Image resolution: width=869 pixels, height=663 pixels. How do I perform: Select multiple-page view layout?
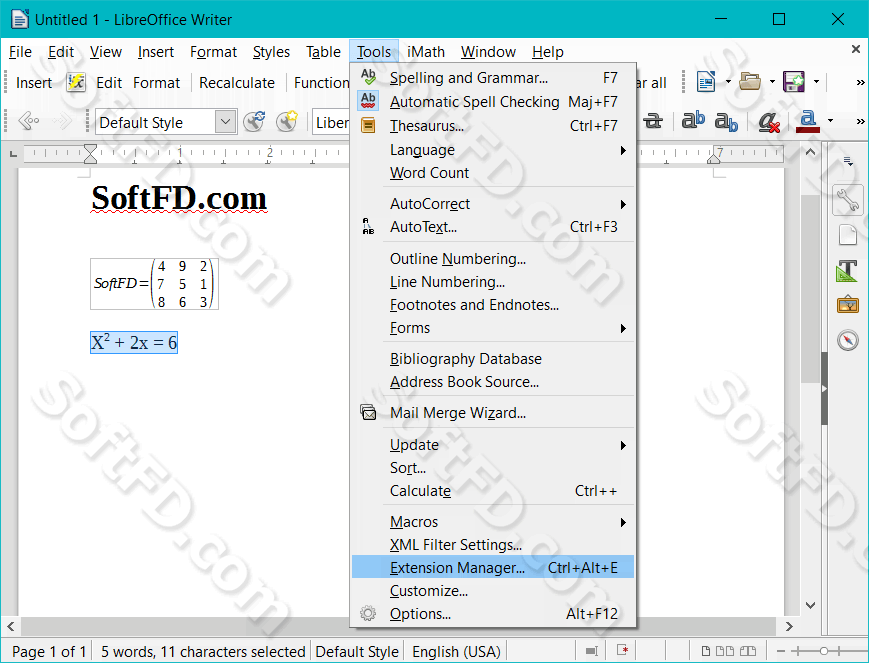click(x=725, y=651)
